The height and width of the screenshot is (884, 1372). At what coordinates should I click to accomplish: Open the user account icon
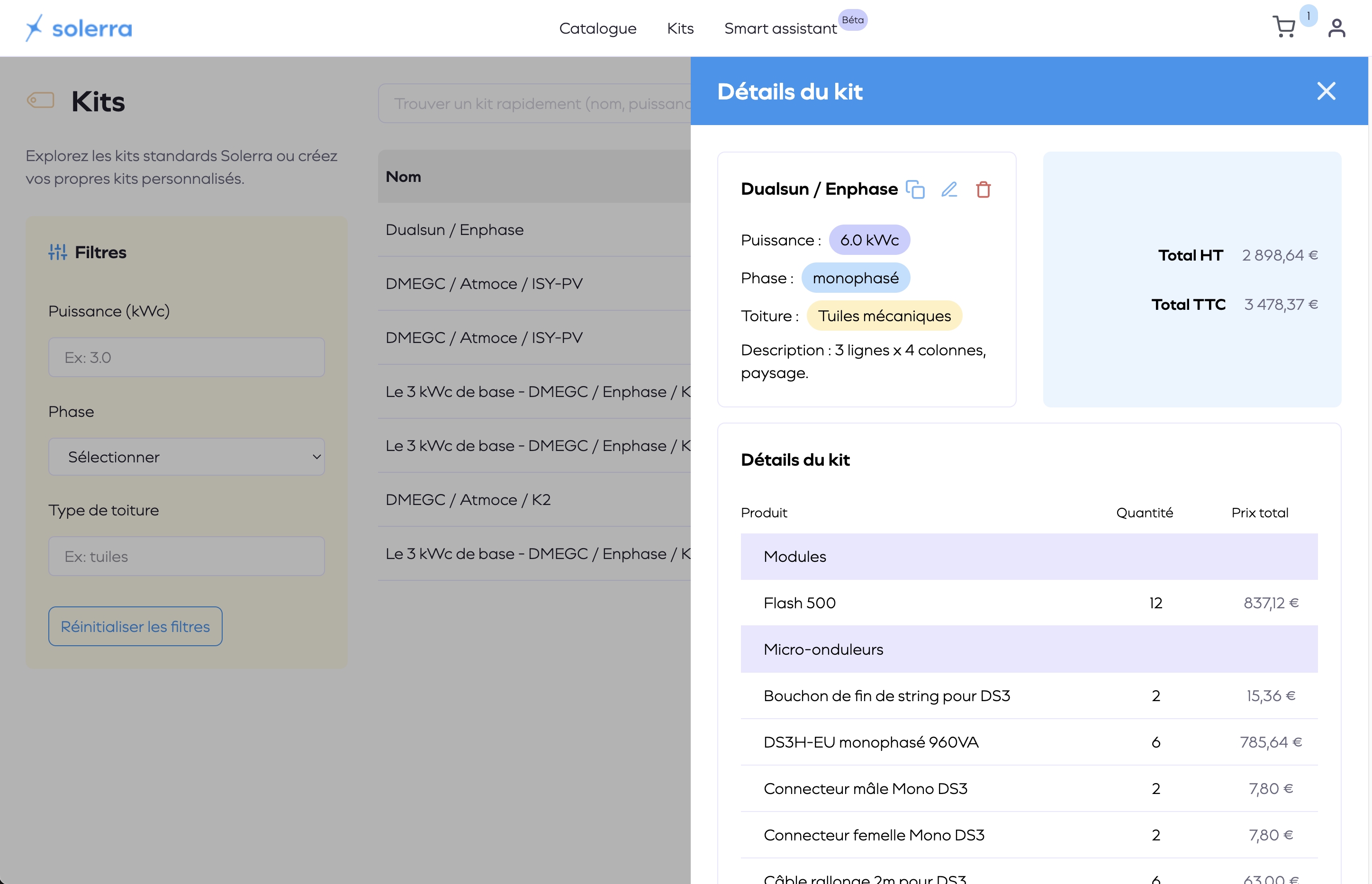click(x=1336, y=27)
